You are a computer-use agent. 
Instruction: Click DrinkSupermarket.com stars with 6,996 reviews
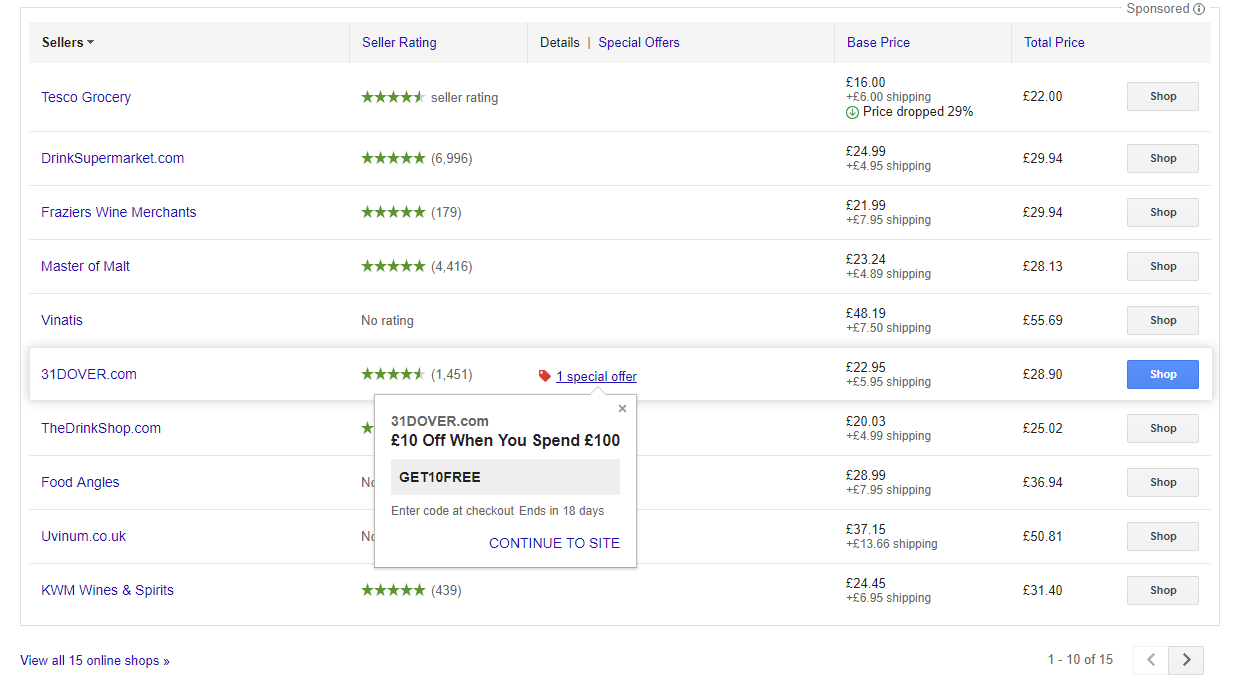coord(393,158)
